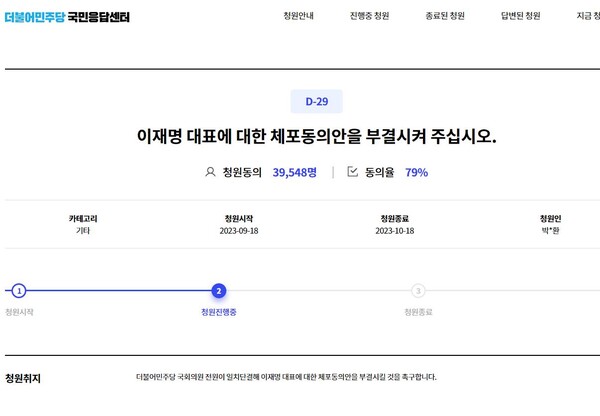Click the 청원종료 step label under step 3
The image size is (600, 416).
tap(418, 312)
